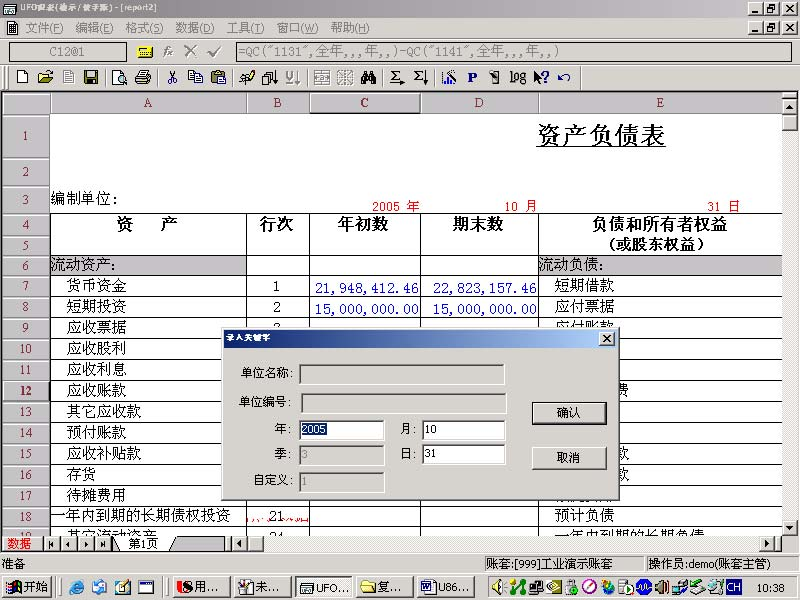Select the 第1页 sheet tab
Image resolution: width=800 pixels, height=600 pixels.
[142, 544]
